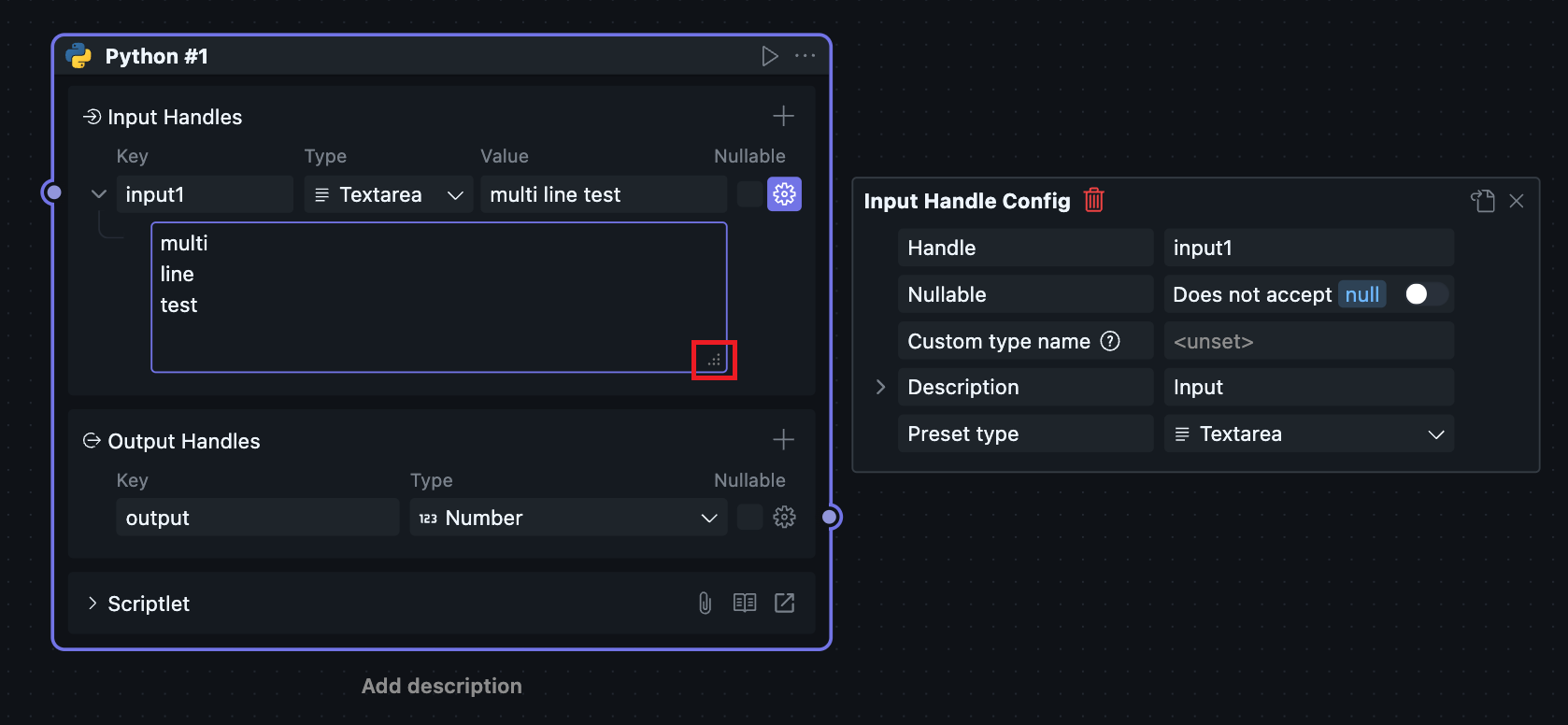
Task: Toggle nullable checkbox for output
Action: click(x=749, y=518)
